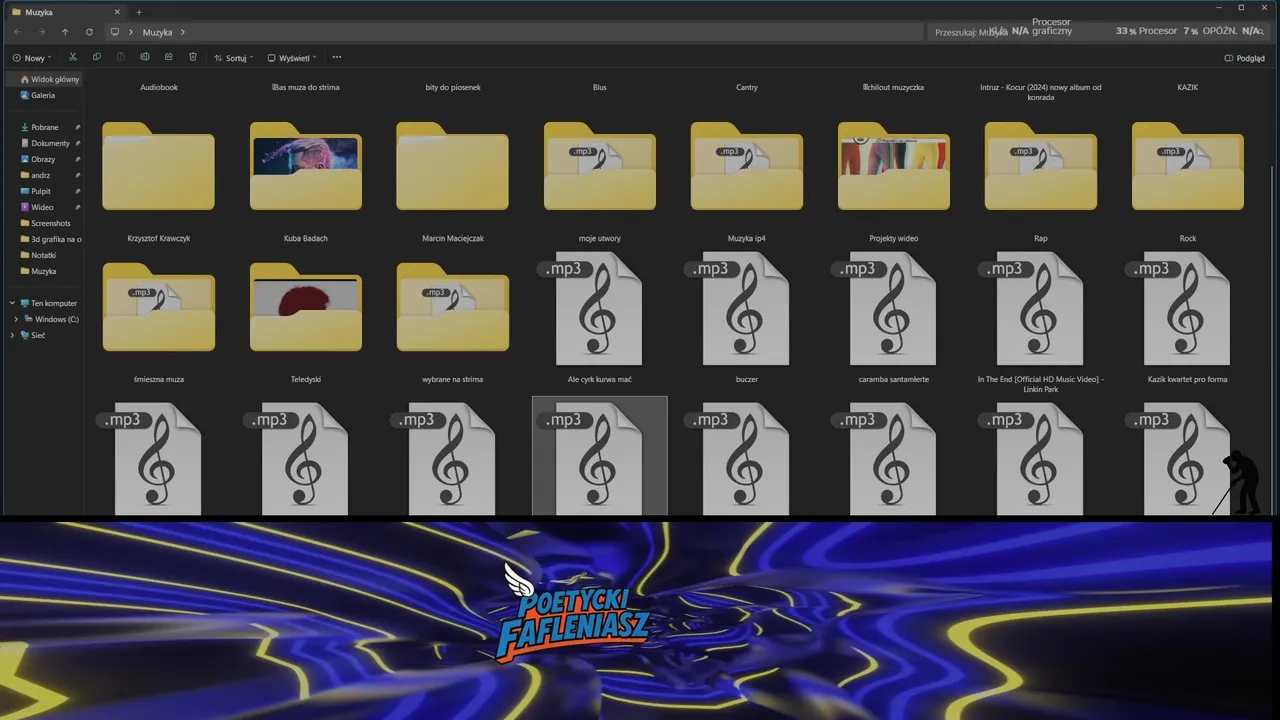Click the monitor icon in address bar
1280x720 pixels.
115,32
